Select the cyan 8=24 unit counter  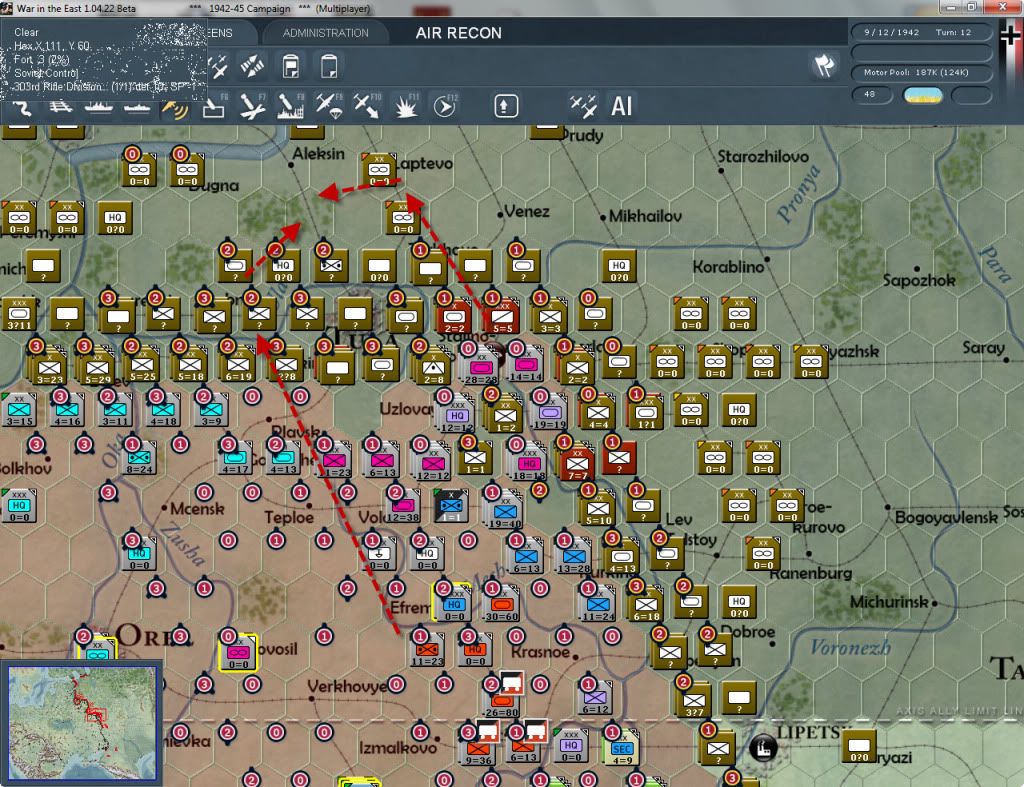(139, 458)
